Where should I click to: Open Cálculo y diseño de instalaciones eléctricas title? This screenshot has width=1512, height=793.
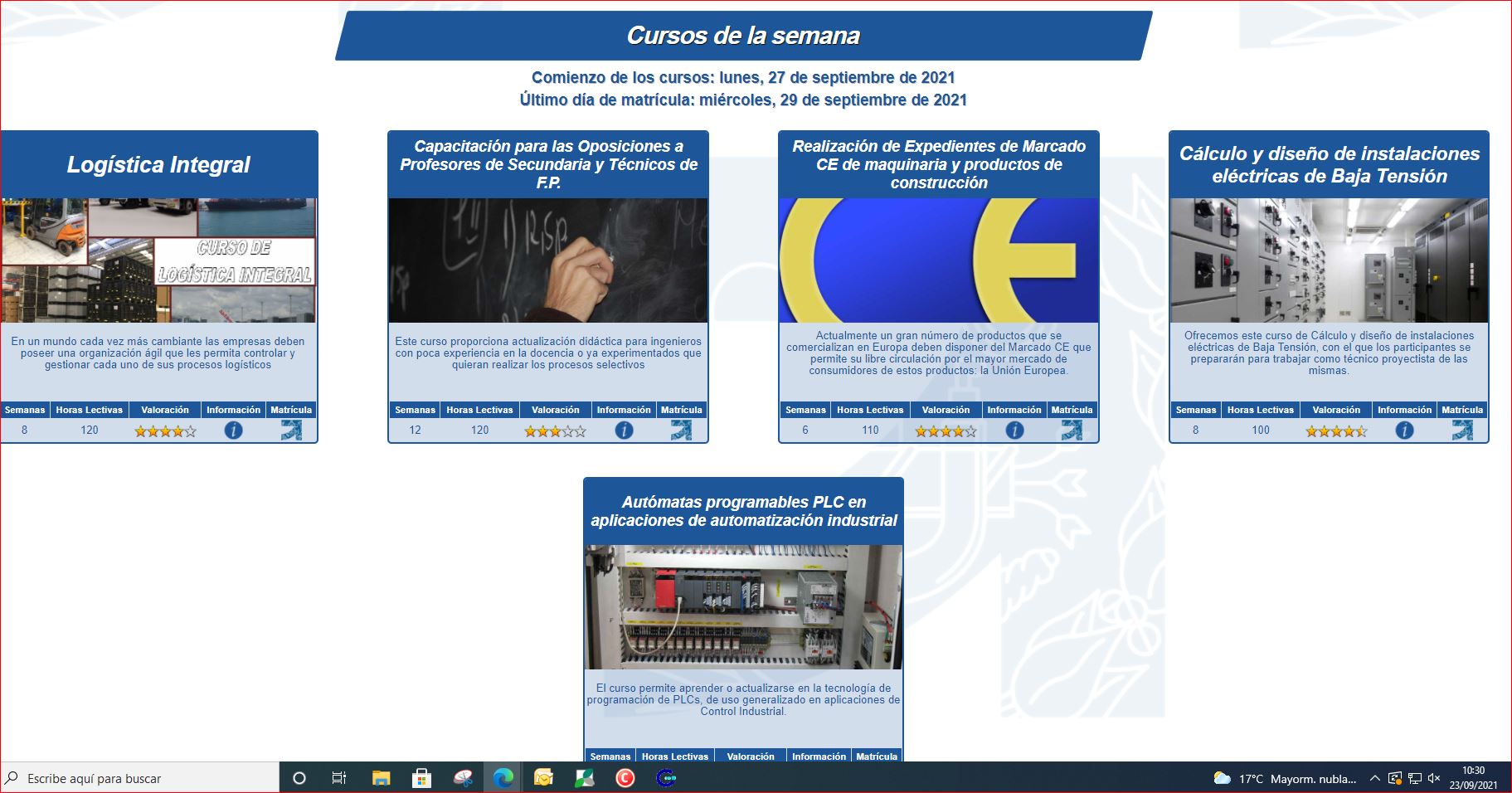pyautogui.click(x=1330, y=164)
